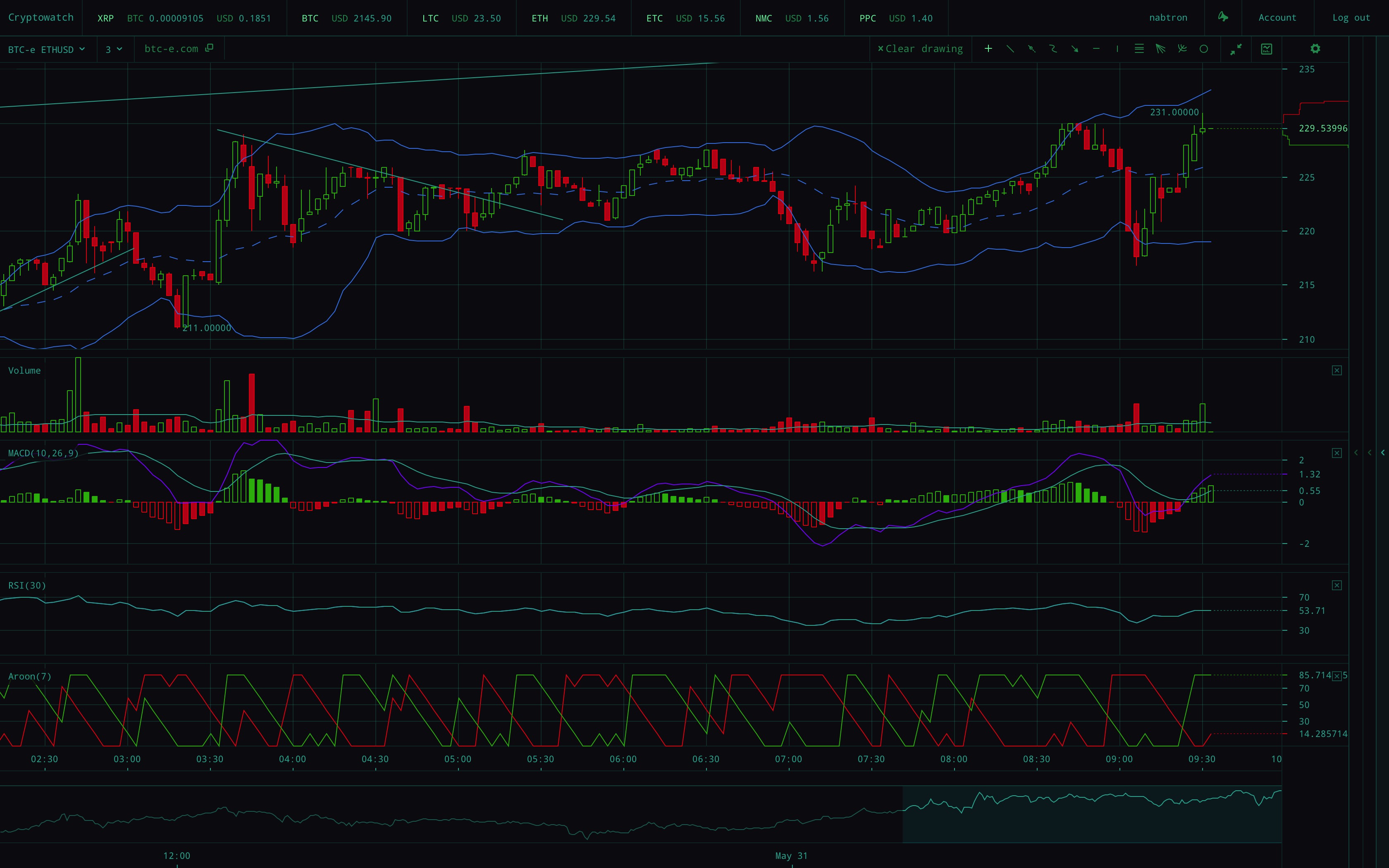Select the Fibonacci retracement lines tool
Image resolution: width=1389 pixels, height=868 pixels.
pos(1139,49)
